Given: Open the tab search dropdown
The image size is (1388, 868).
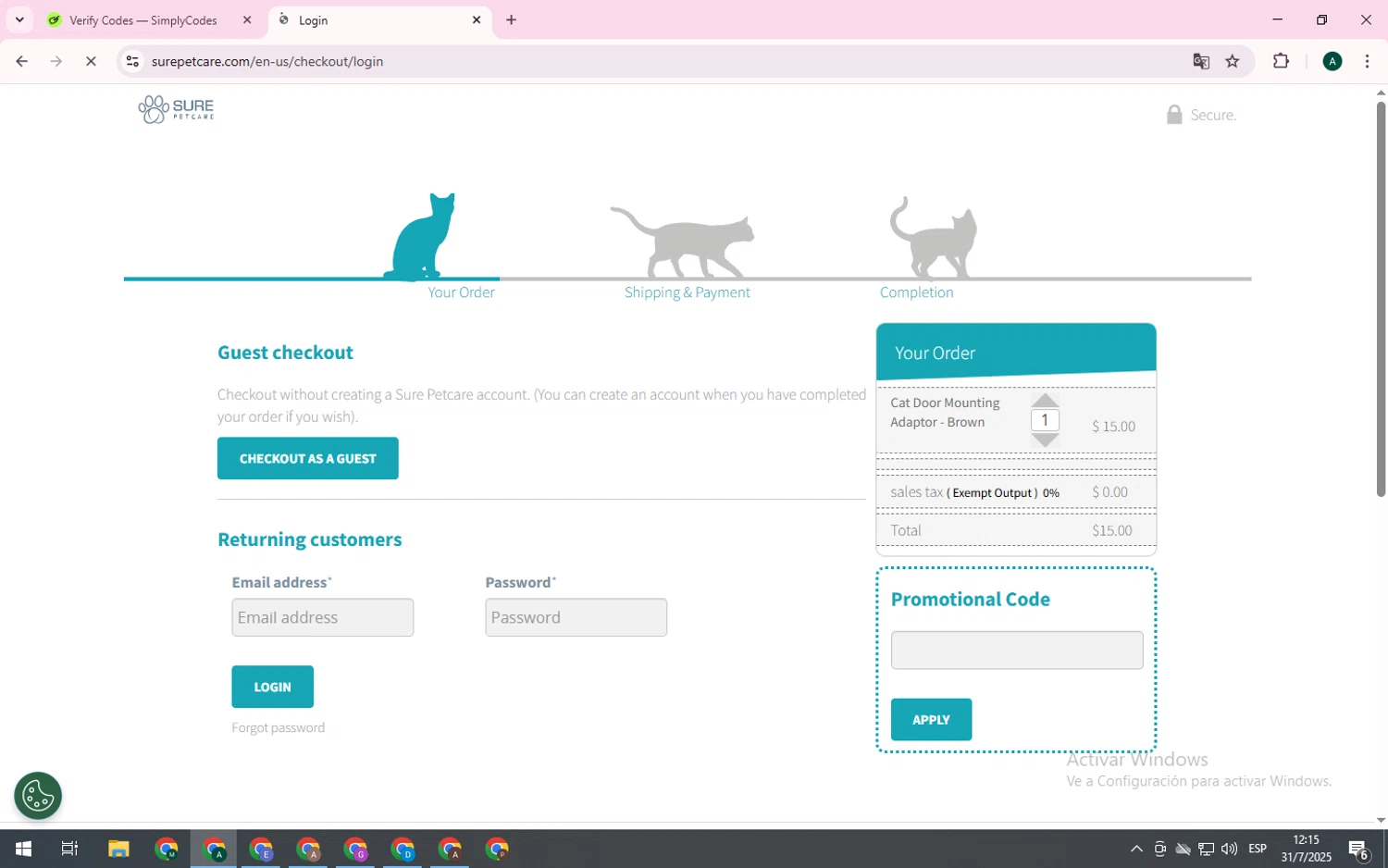Looking at the screenshot, I should pos(19,19).
